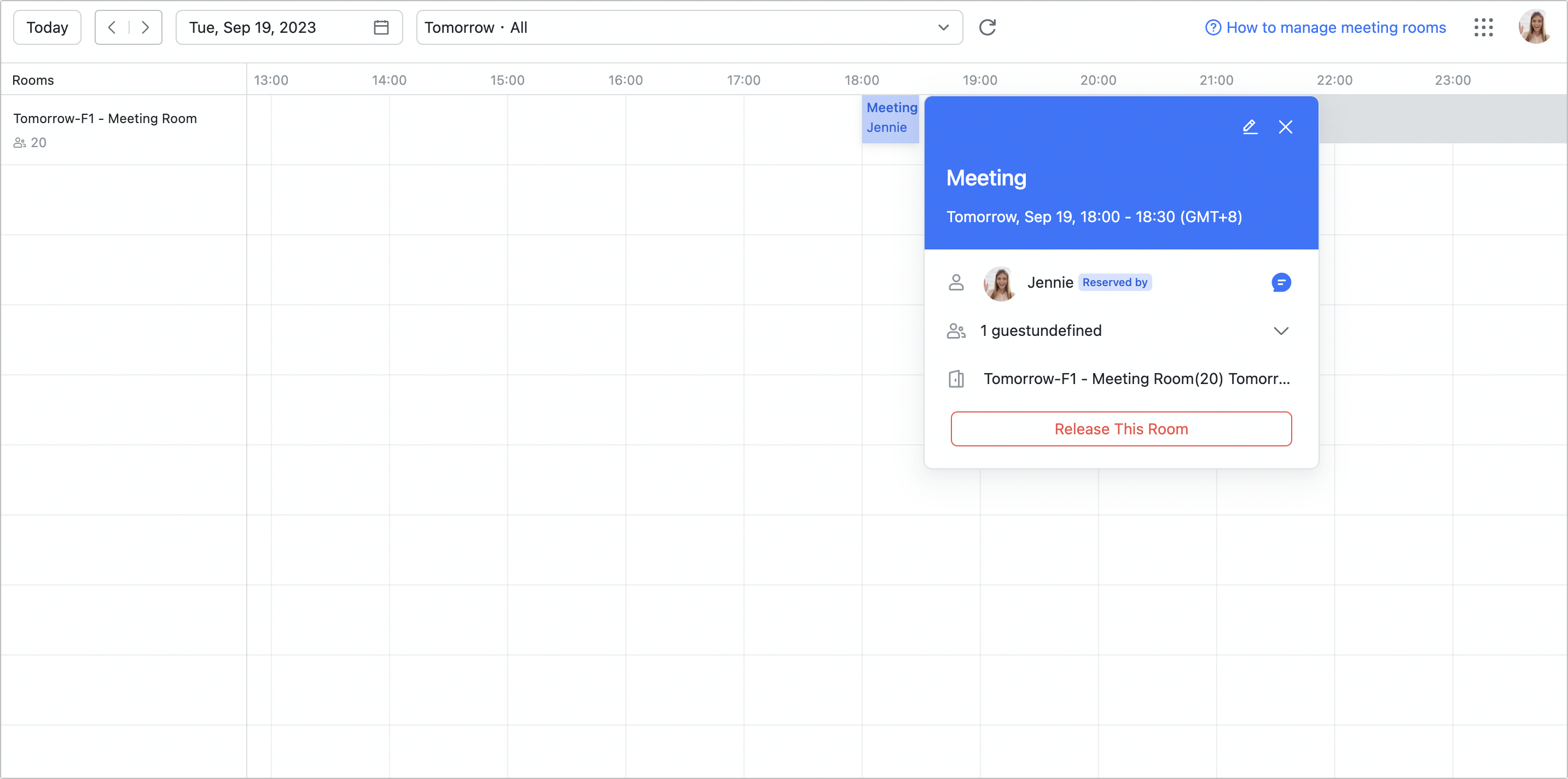Edit the Meeting reservation using the pencil icon
This screenshot has height=779, width=1568.
[x=1250, y=126]
